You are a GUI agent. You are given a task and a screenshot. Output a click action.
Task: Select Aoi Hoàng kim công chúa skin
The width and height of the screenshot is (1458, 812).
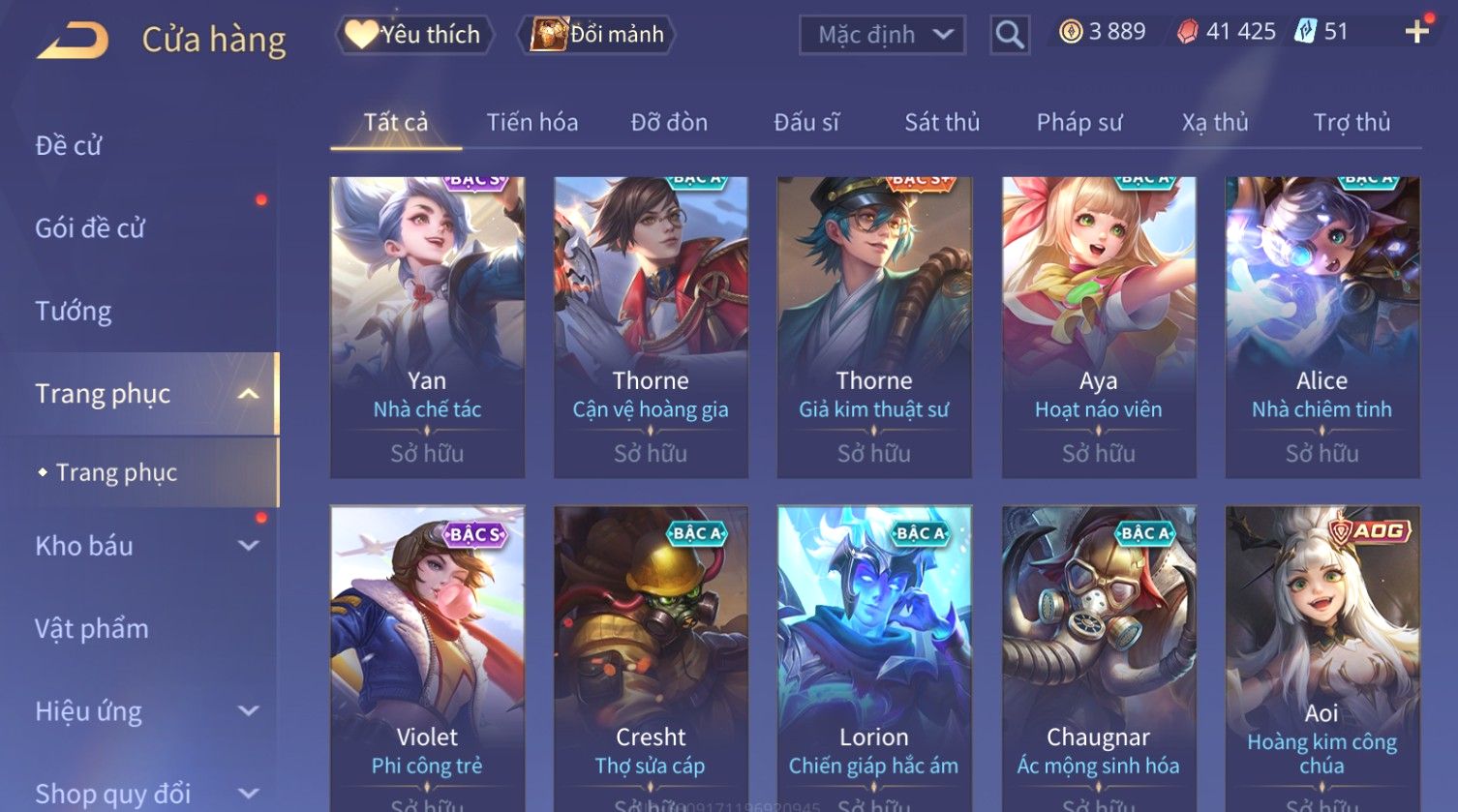click(1321, 658)
